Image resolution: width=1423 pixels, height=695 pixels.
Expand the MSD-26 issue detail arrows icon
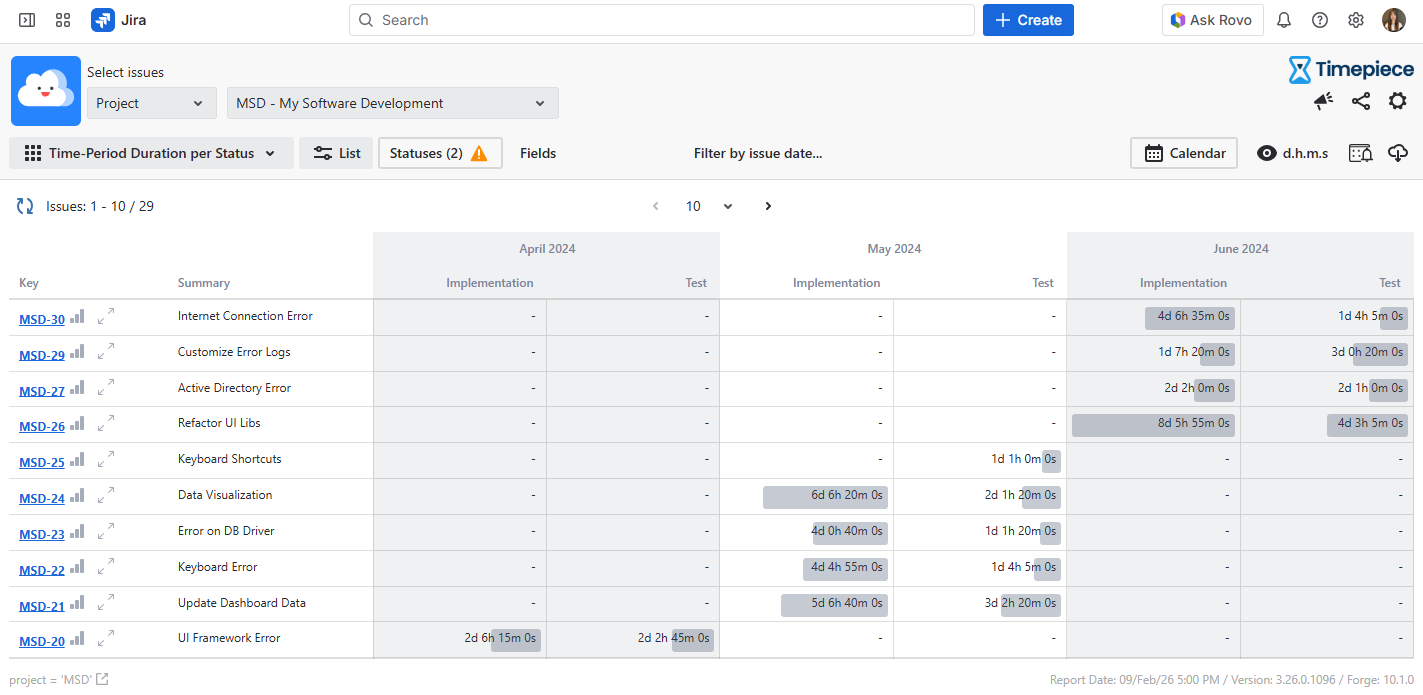coord(106,424)
